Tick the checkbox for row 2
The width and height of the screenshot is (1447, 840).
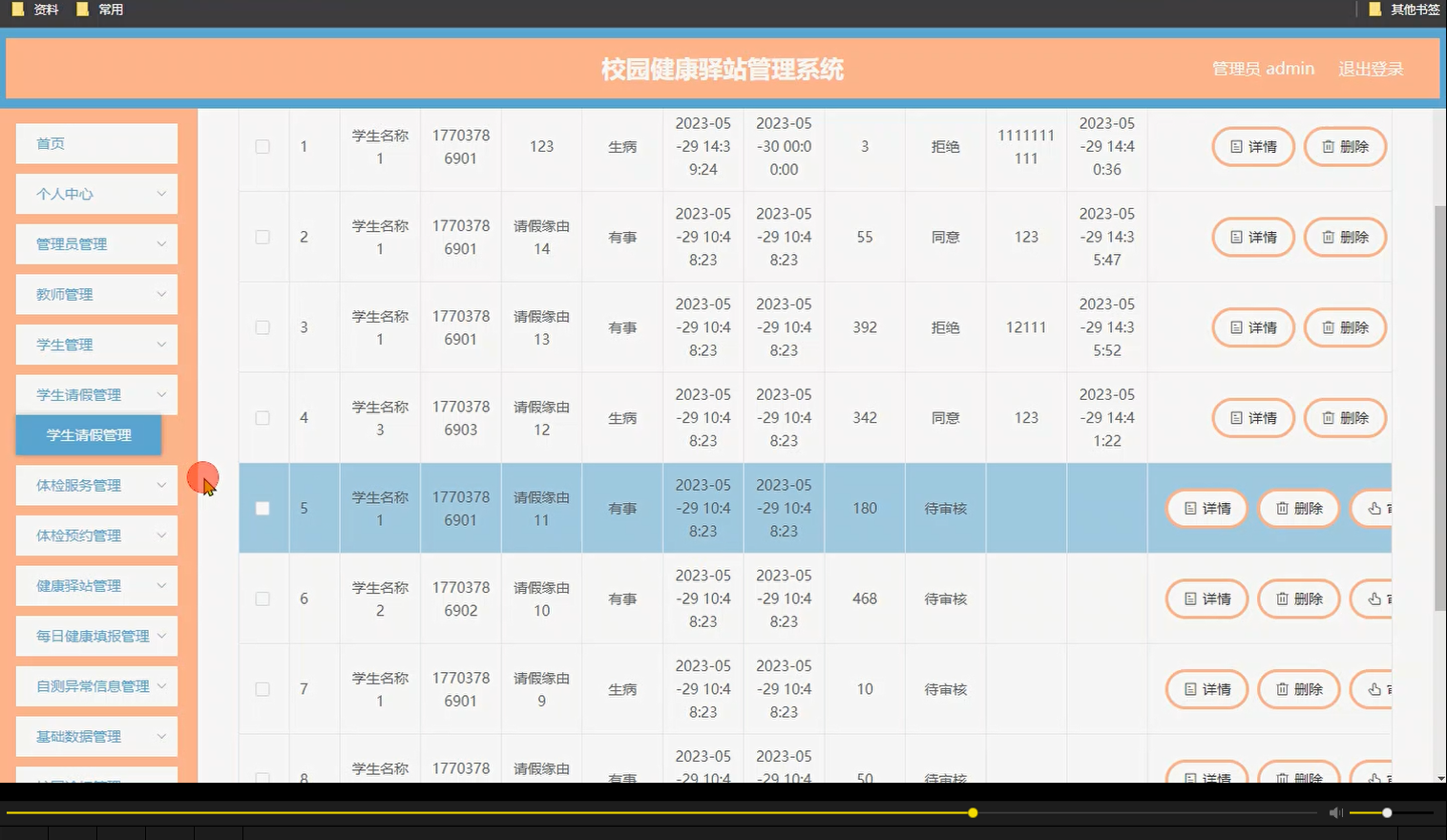(x=262, y=237)
